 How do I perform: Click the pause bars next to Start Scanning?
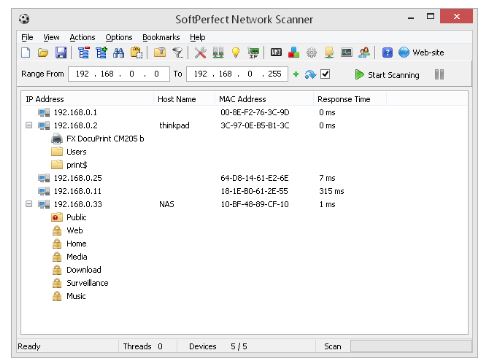click(x=439, y=74)
